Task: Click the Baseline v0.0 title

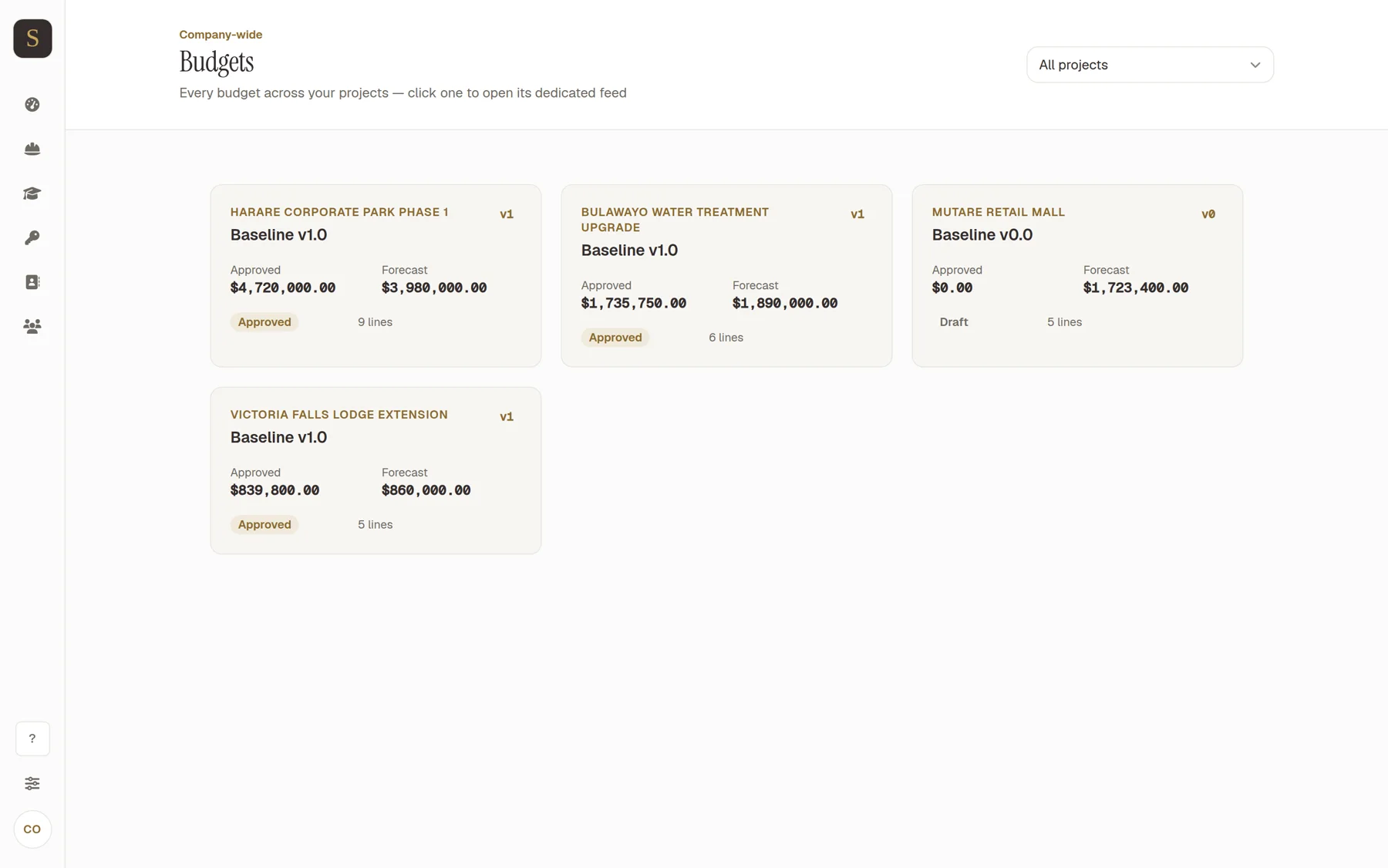Action: tap(982, 235)
